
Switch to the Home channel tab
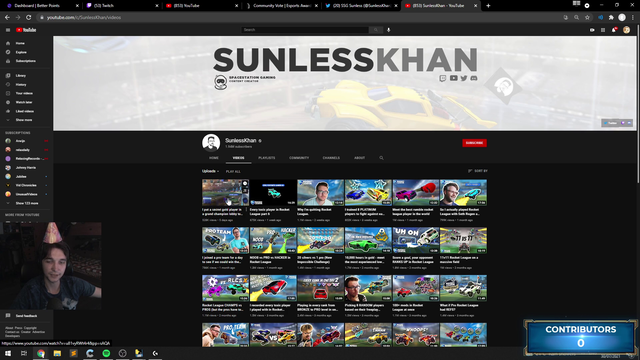pyautogui.click(x=214, y=158)
